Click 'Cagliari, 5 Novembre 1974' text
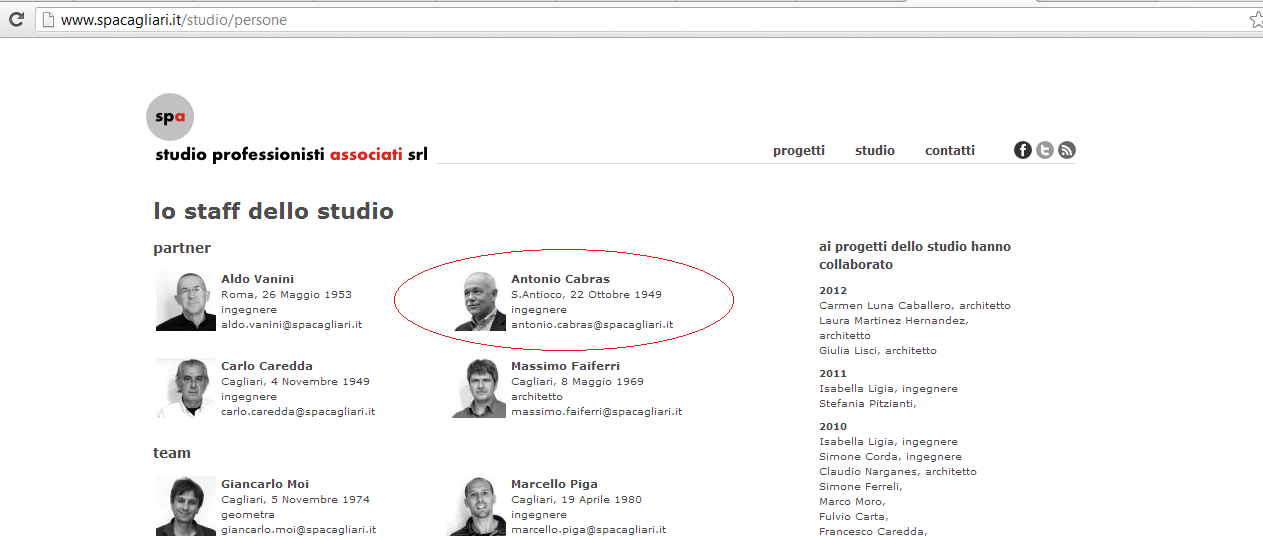The width and height of the screenshot is (1263, 540). [295, 500]
